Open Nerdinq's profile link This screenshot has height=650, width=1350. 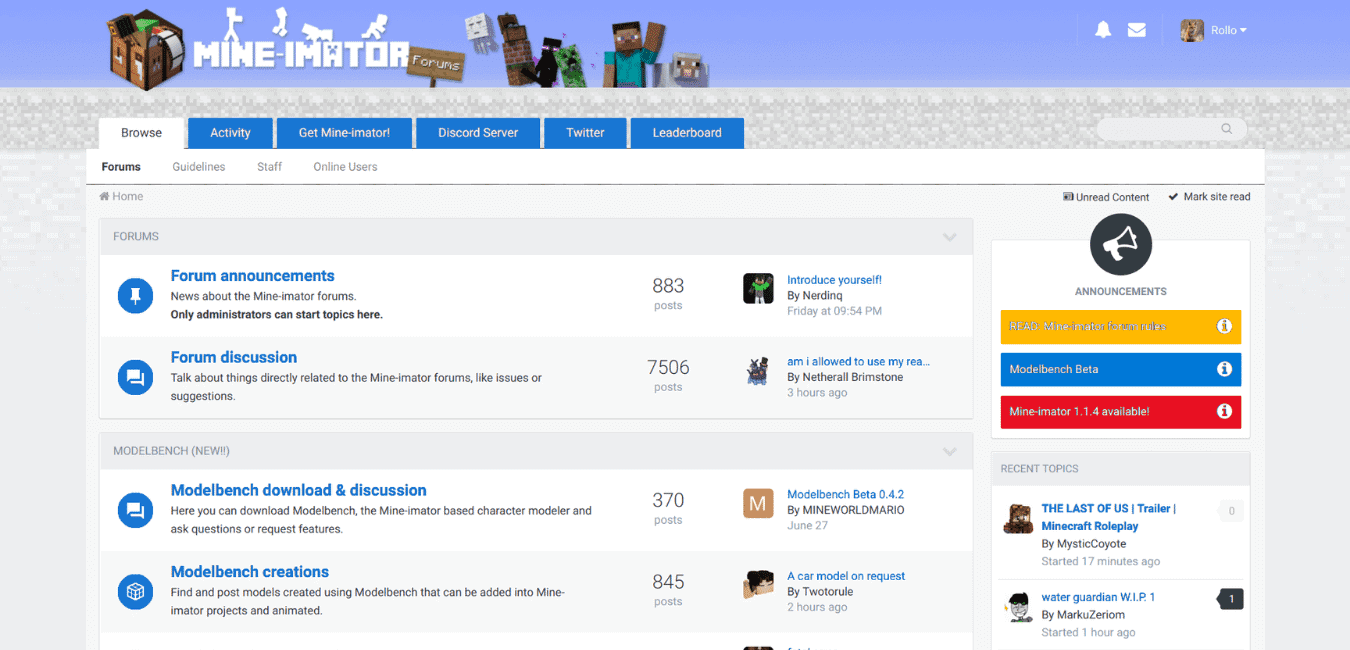point(822,296)
